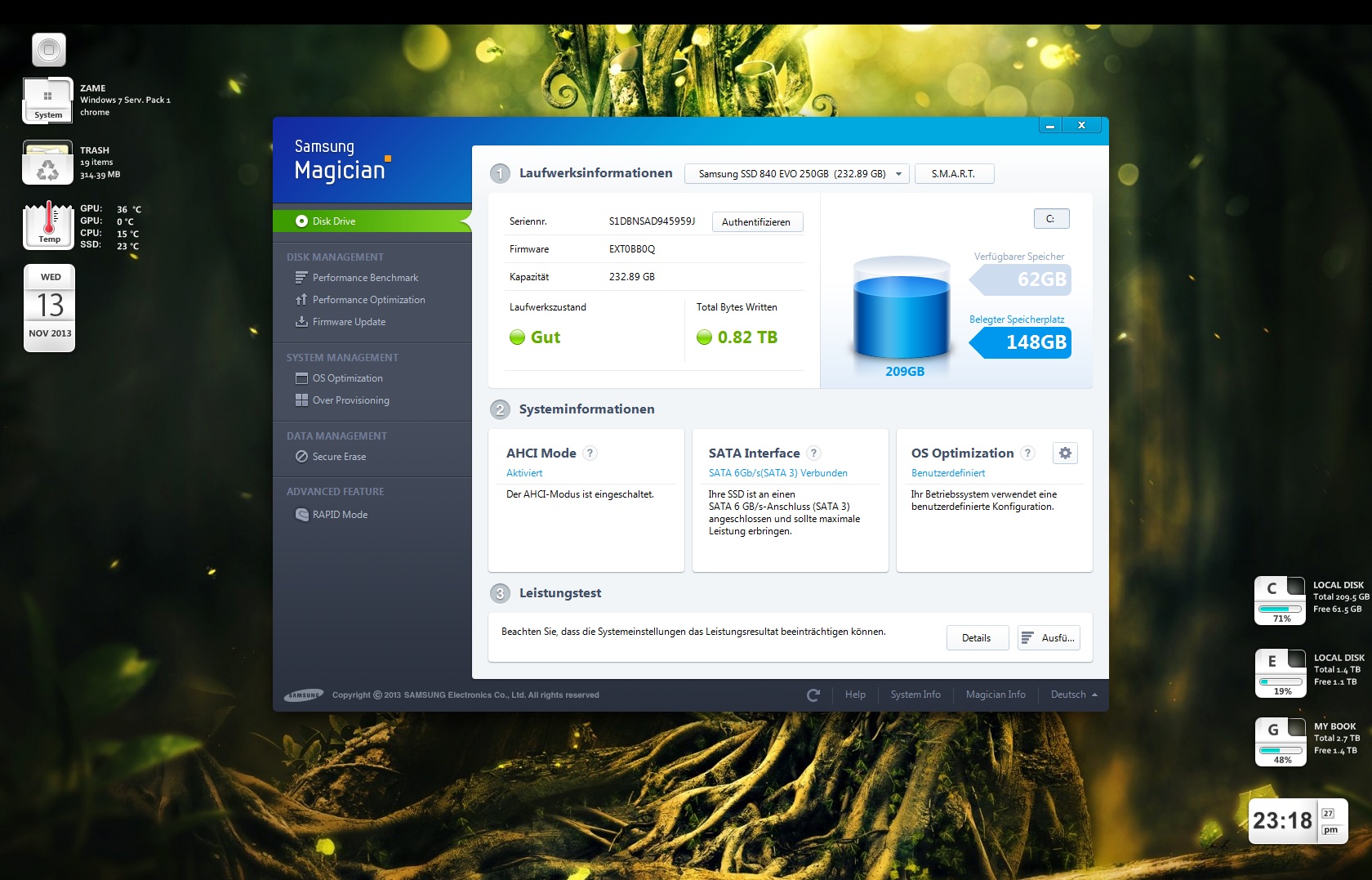This screenshot has height=880, width=1372.
Task: Open Help in the footer
Action: click(x=855, y=695)
